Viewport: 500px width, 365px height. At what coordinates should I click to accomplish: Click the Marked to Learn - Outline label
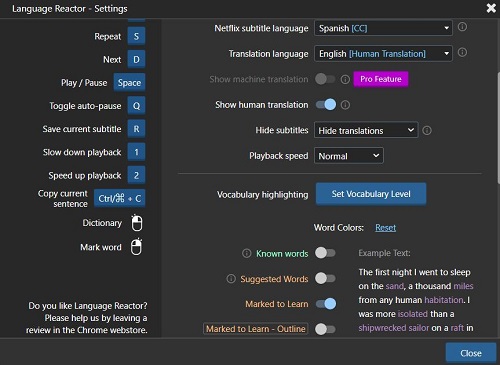(256, 329)
